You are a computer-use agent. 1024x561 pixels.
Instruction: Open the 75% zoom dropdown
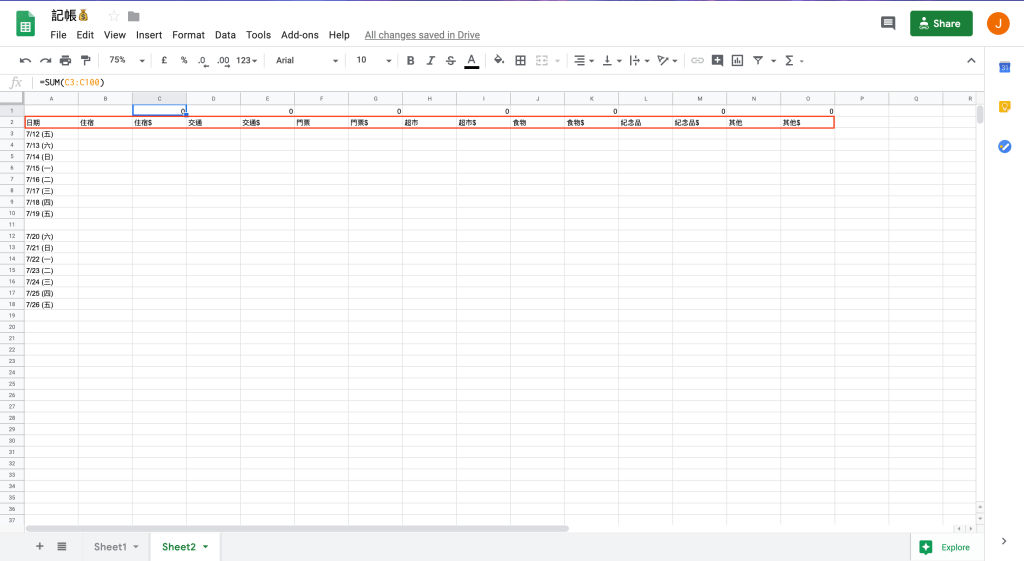click(x=126, y=61)
